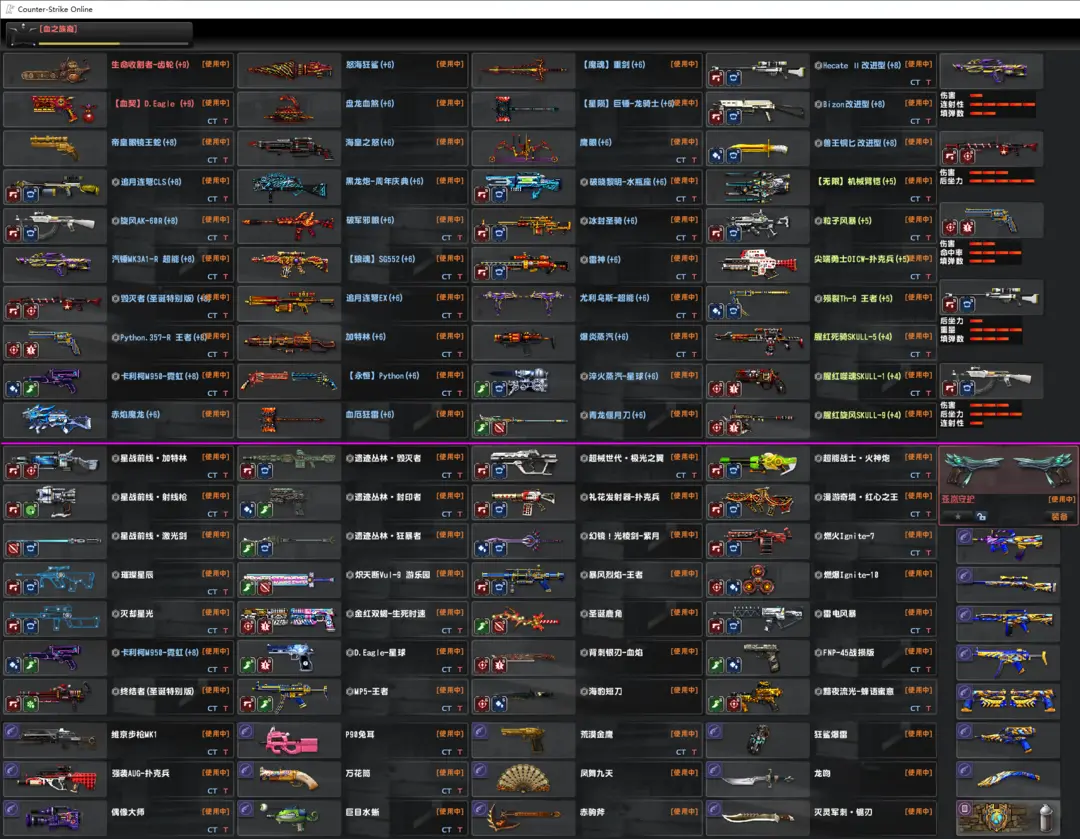Select the 鹰眼 (+6) bow weapon image
The image size is (1080, 839).
pos(523,147)
